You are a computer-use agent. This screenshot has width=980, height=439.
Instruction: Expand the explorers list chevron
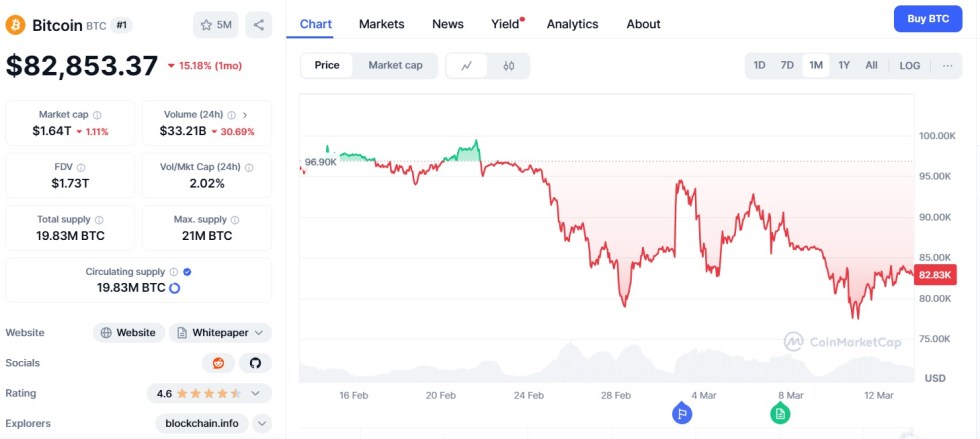(262, 423)
